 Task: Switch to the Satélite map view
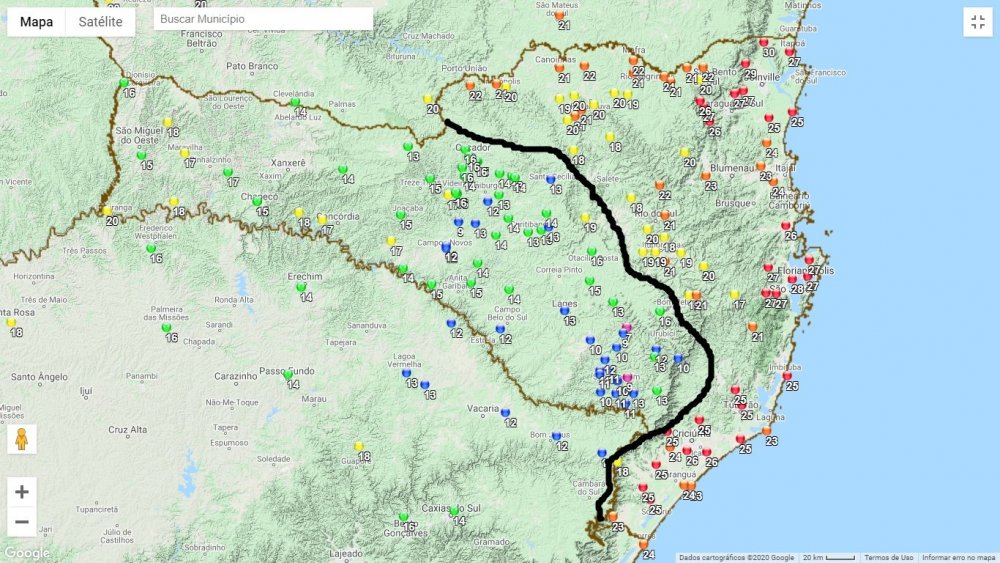[100, 22]
